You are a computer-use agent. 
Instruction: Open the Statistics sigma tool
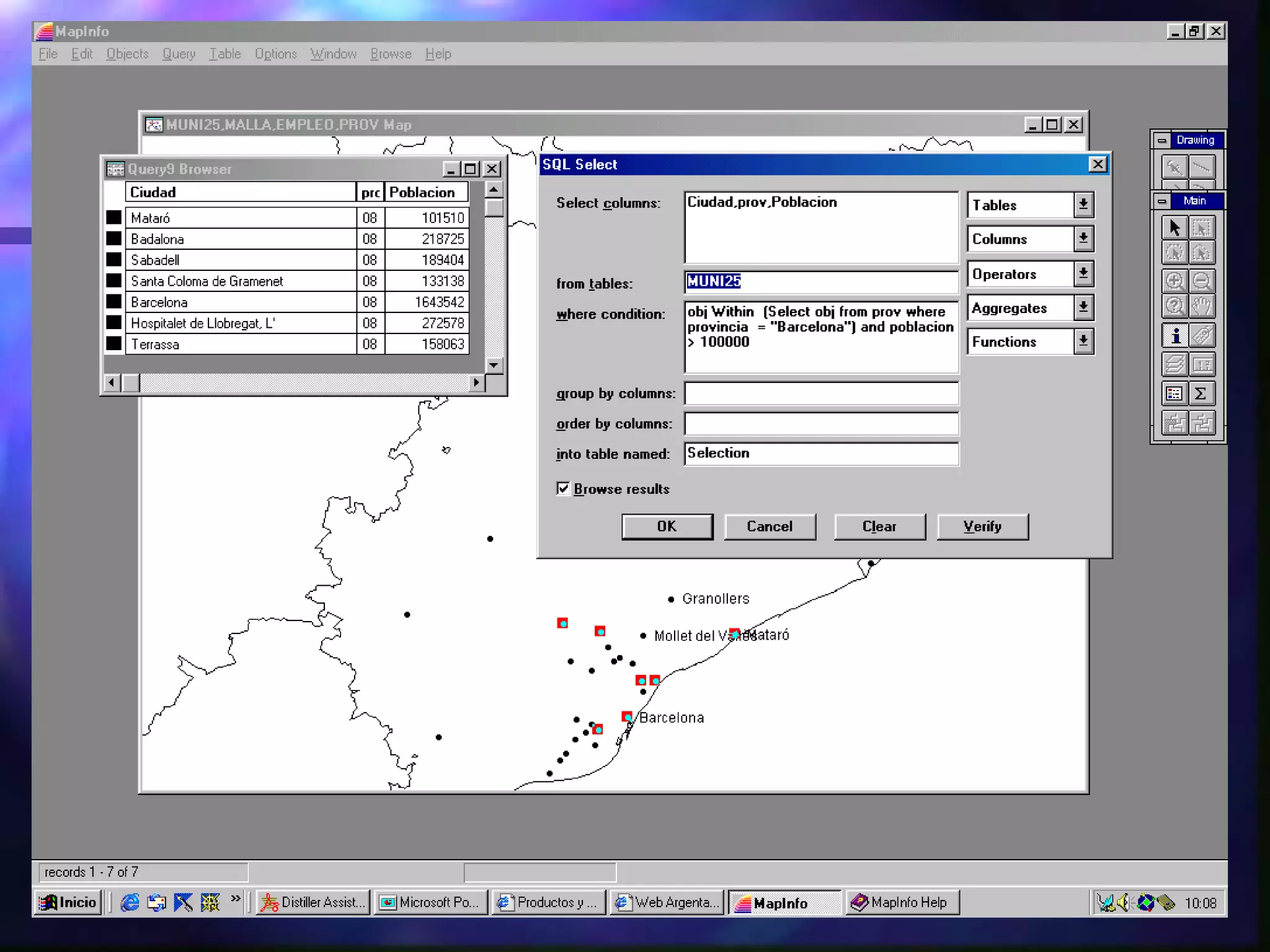coord(1202,394)
